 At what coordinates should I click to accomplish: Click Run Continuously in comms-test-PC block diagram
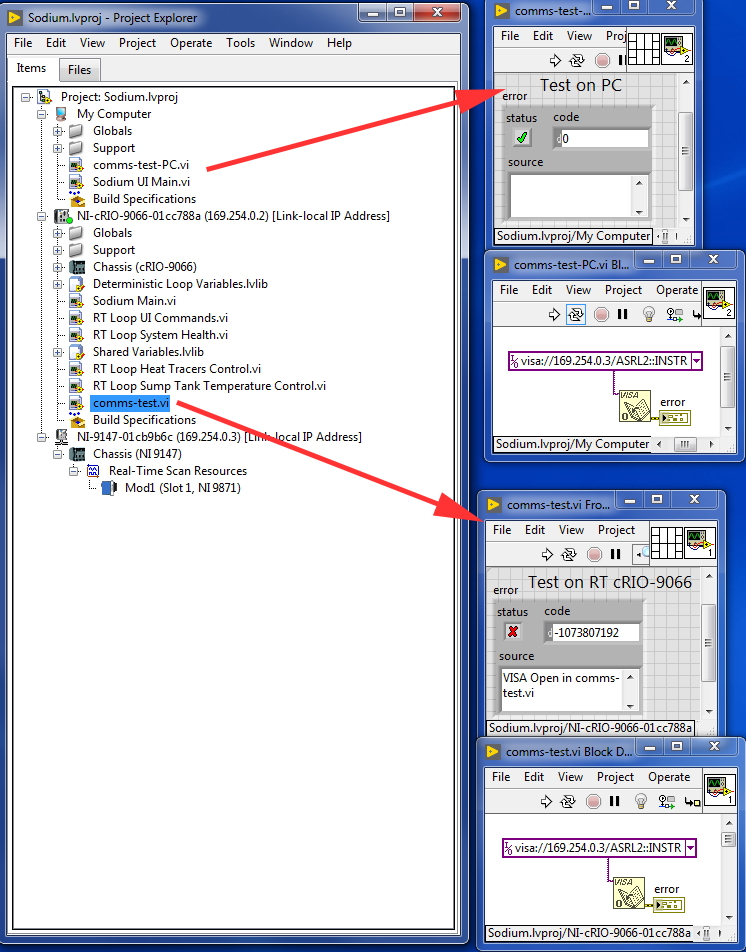[x=575, y=314]
